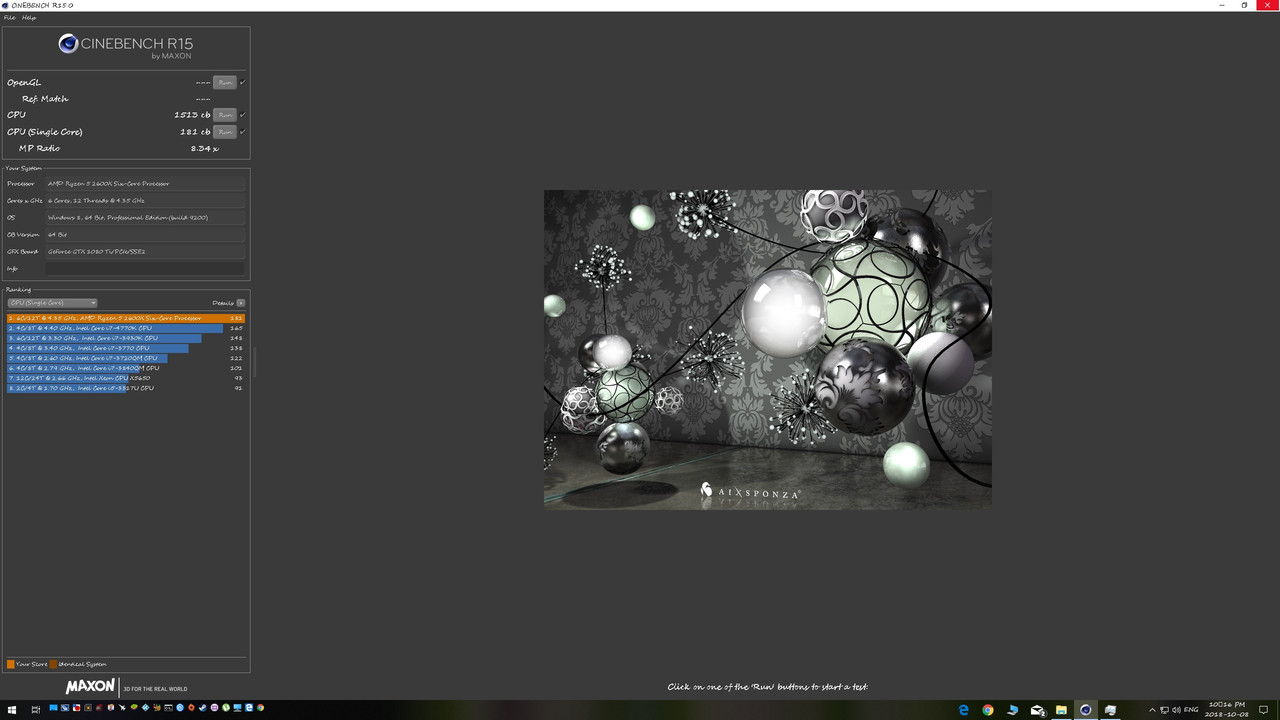Run the CPU (Single Core) test
The height and width of the screenshot is (720, 1280).
[x=225, y=131]
